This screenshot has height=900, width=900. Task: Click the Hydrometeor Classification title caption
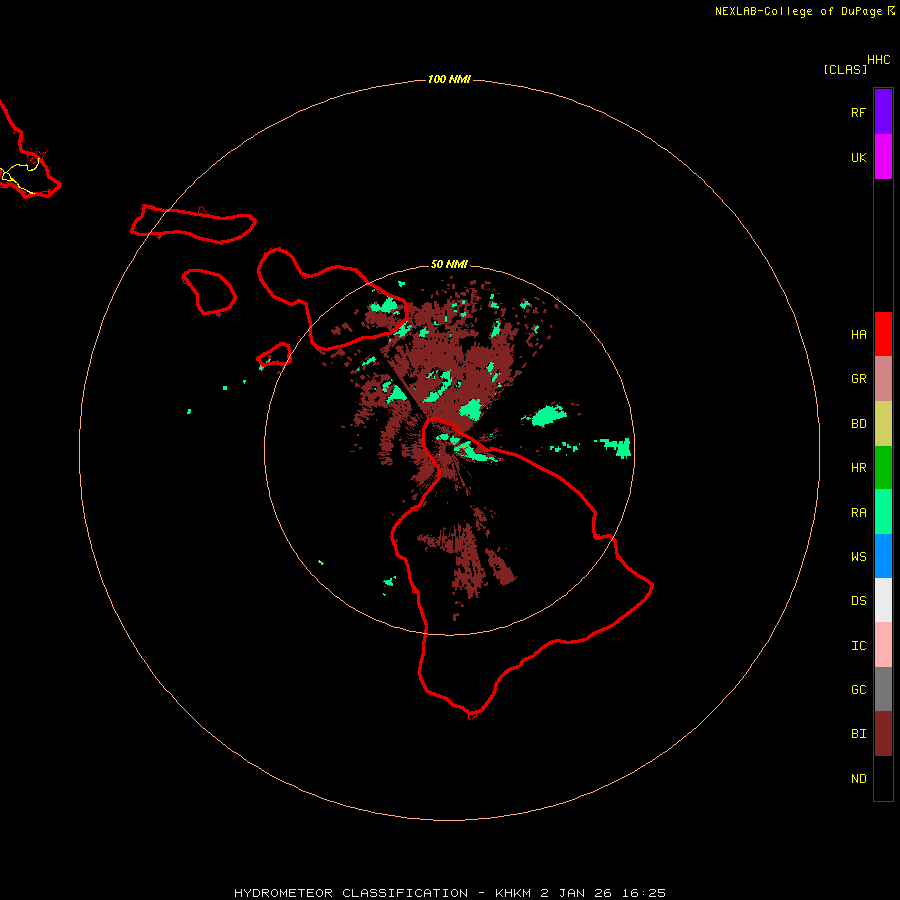449,893
